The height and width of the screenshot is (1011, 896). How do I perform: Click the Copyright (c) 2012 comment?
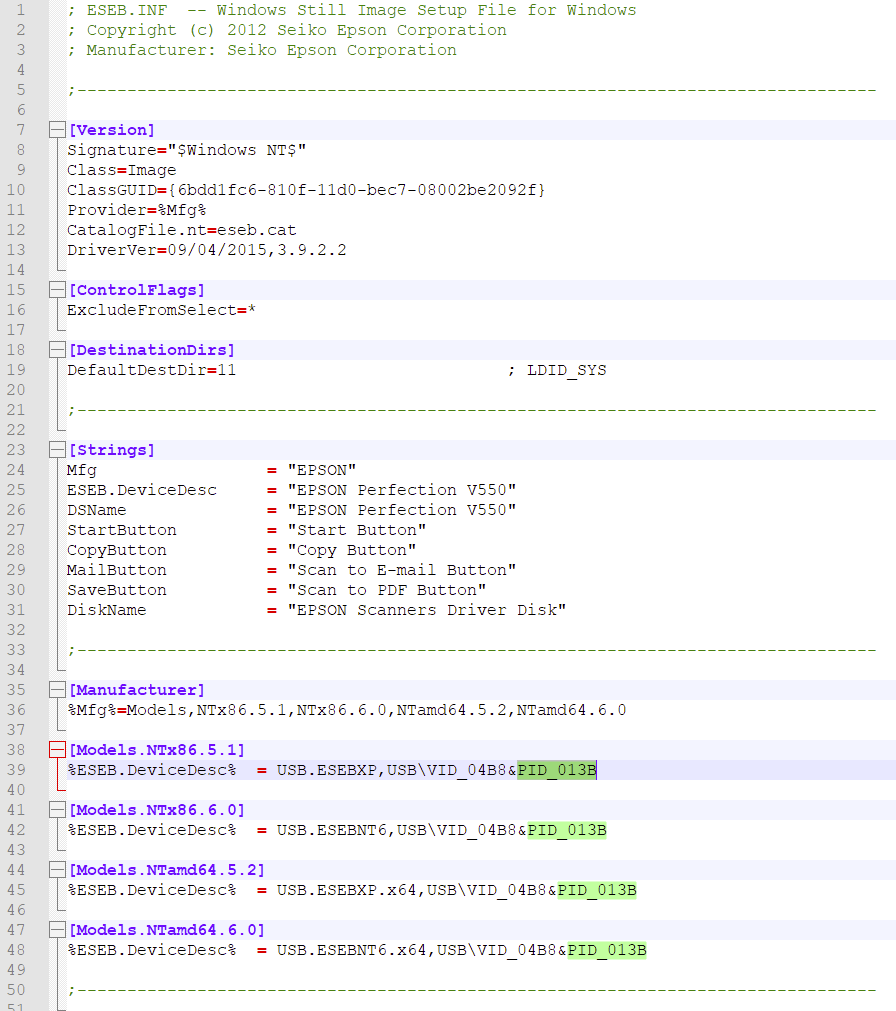point(287,30)
